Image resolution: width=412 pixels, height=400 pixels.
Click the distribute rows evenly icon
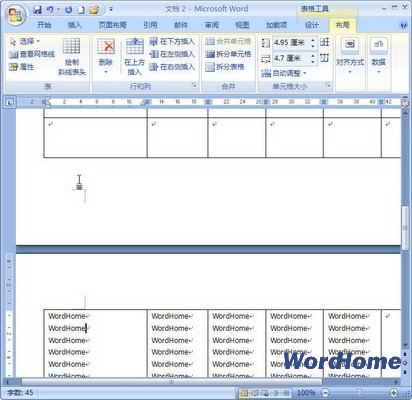pos(325,42)
